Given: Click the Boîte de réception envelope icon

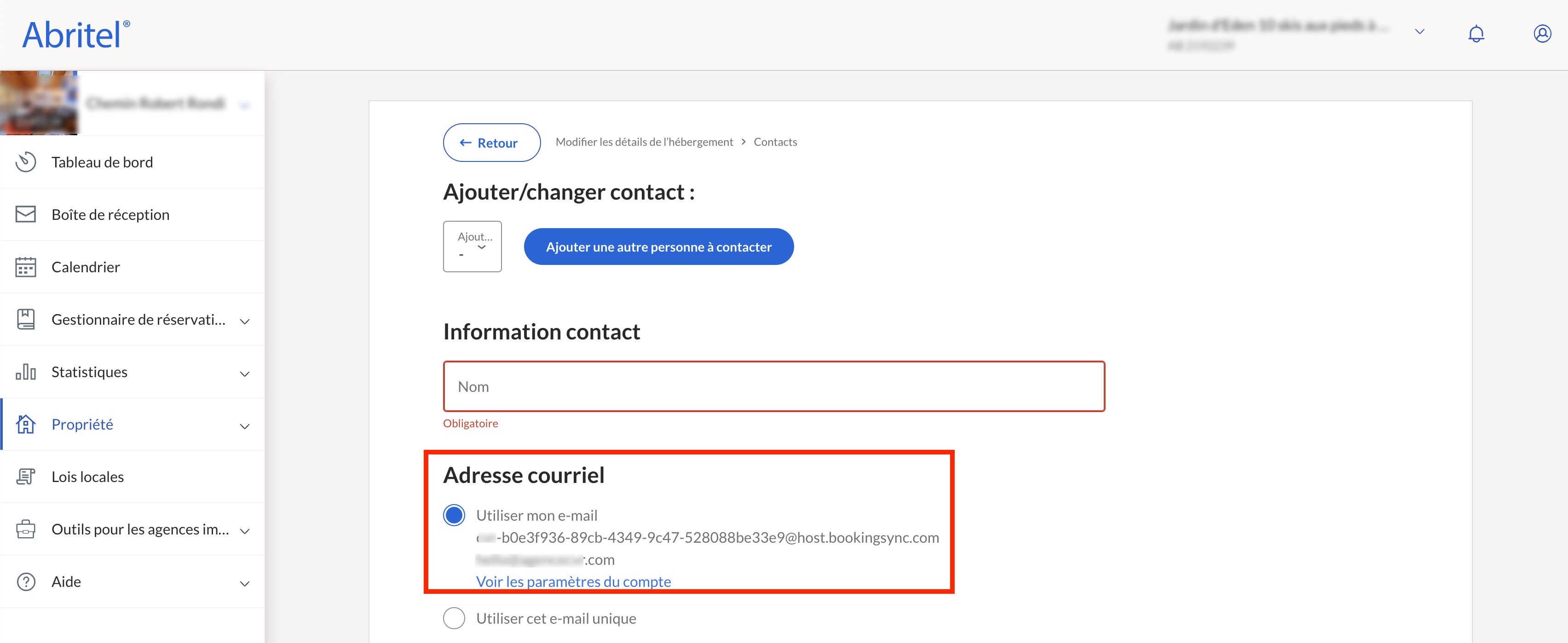Looking at the screenshot, I should pos(26,214).
